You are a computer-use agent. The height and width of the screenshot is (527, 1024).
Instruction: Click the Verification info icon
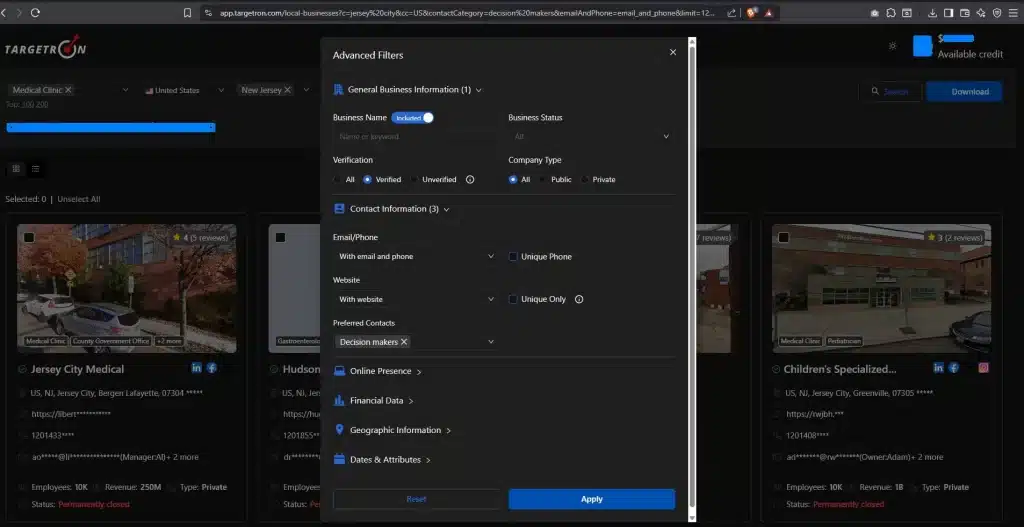[x=470, y=180]
